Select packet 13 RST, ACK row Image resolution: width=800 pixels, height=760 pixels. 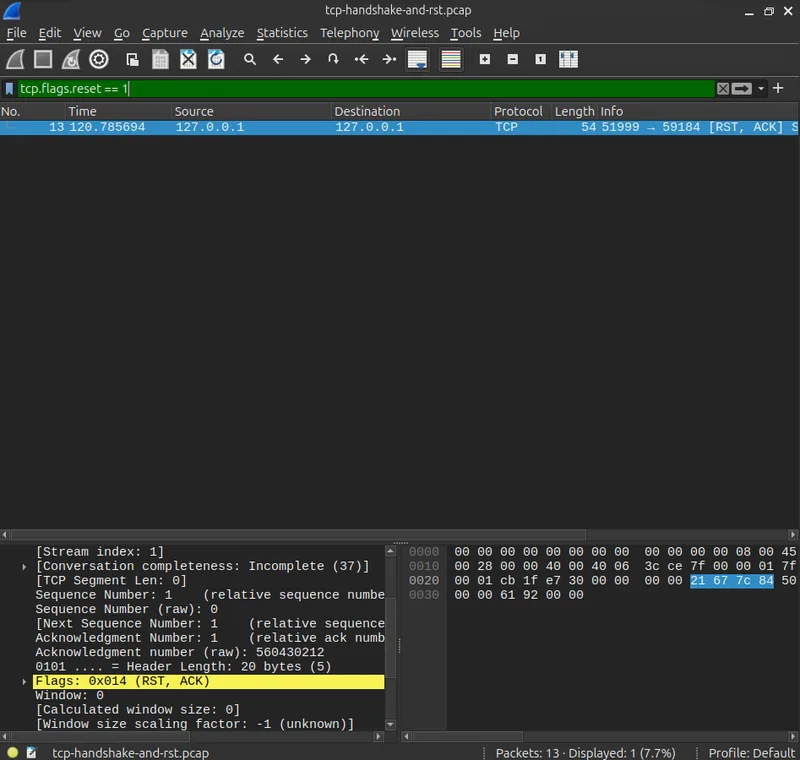click(x=399, y=127)
